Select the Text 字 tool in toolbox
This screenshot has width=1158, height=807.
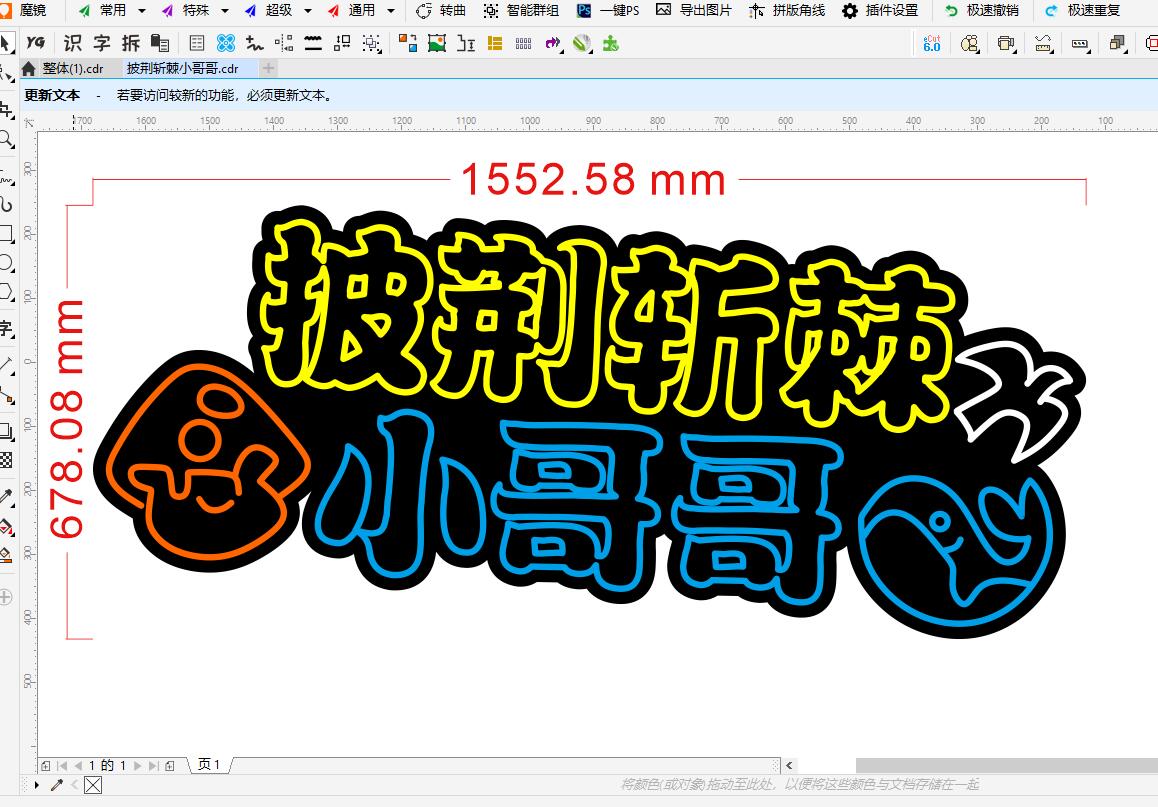tap(6, 329)
